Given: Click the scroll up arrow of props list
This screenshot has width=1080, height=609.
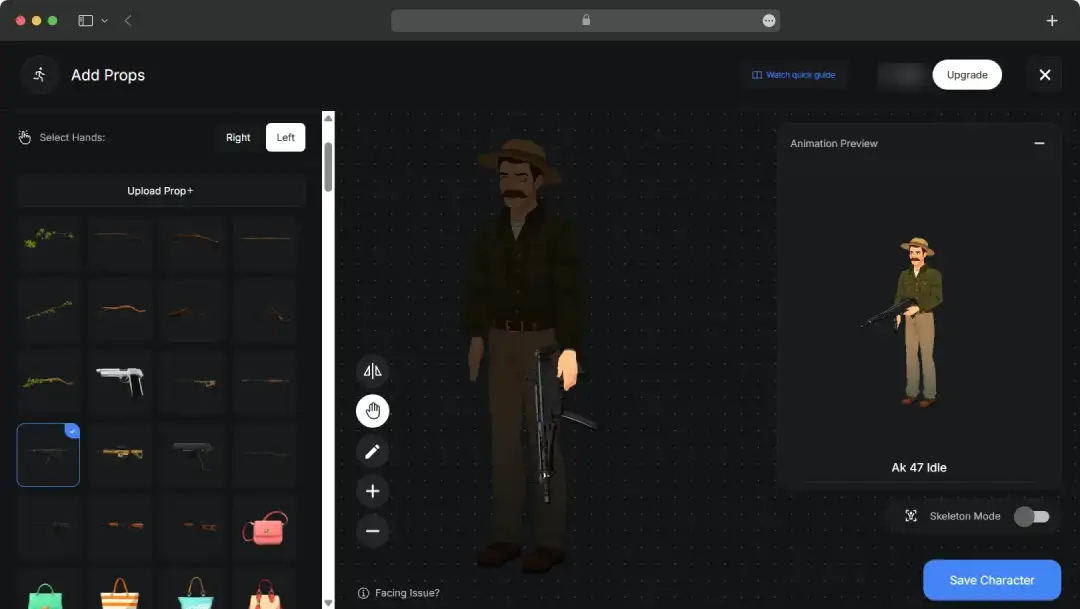Looking at the screenshot, I should [328, 118].
